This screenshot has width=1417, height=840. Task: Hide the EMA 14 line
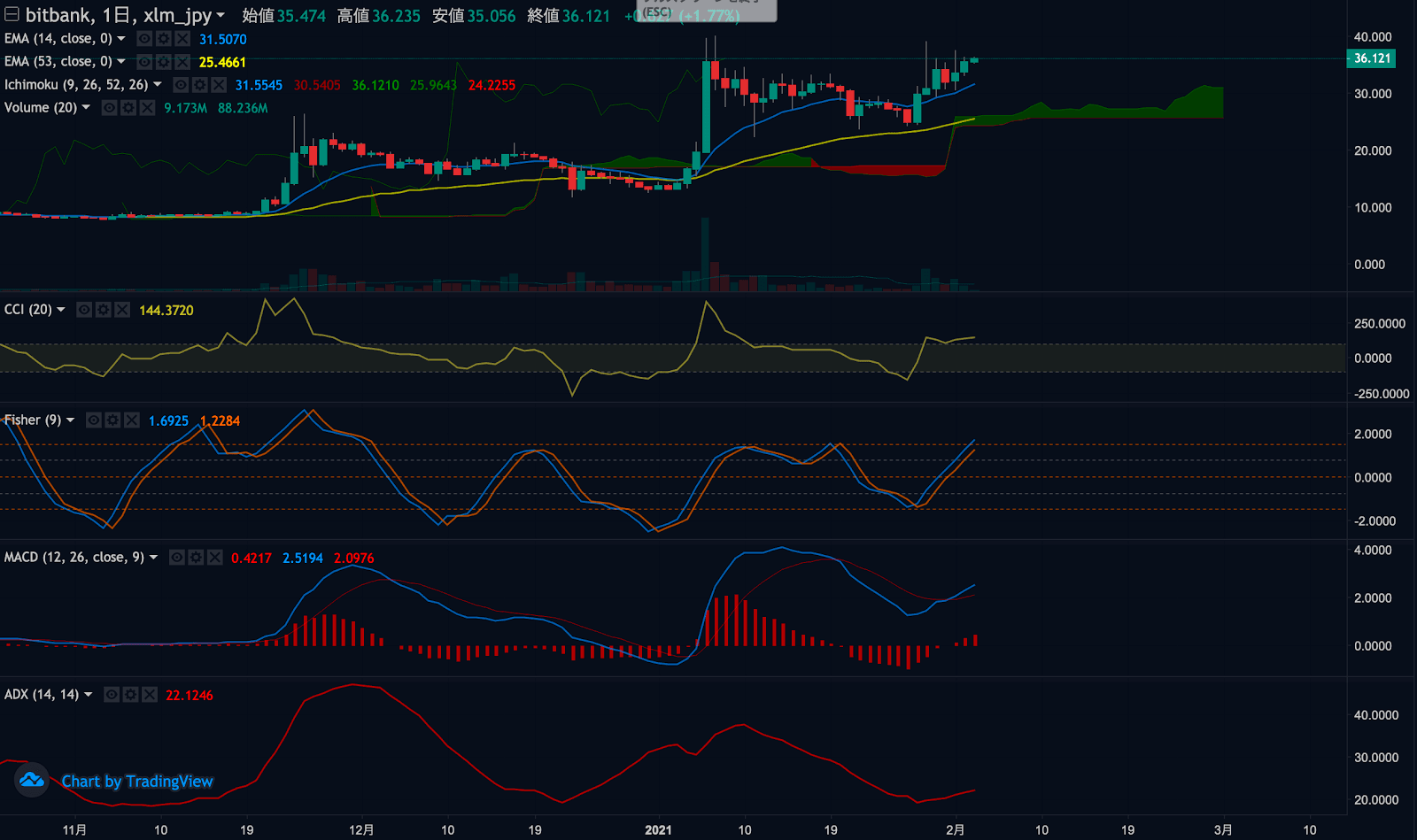(x=144, y=39)
